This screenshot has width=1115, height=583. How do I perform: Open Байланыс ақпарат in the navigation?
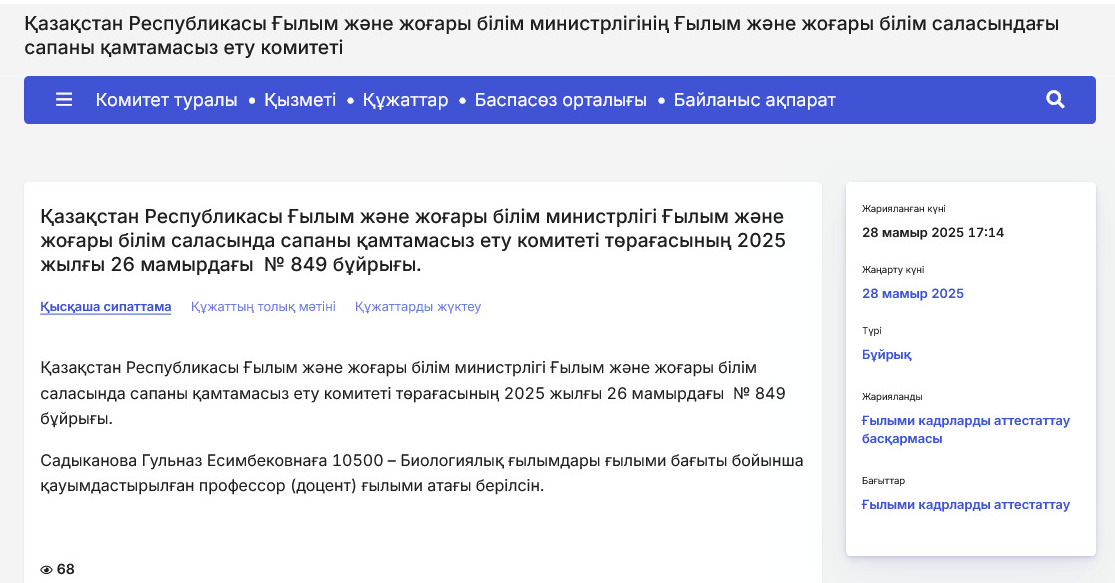coord(754,100)
